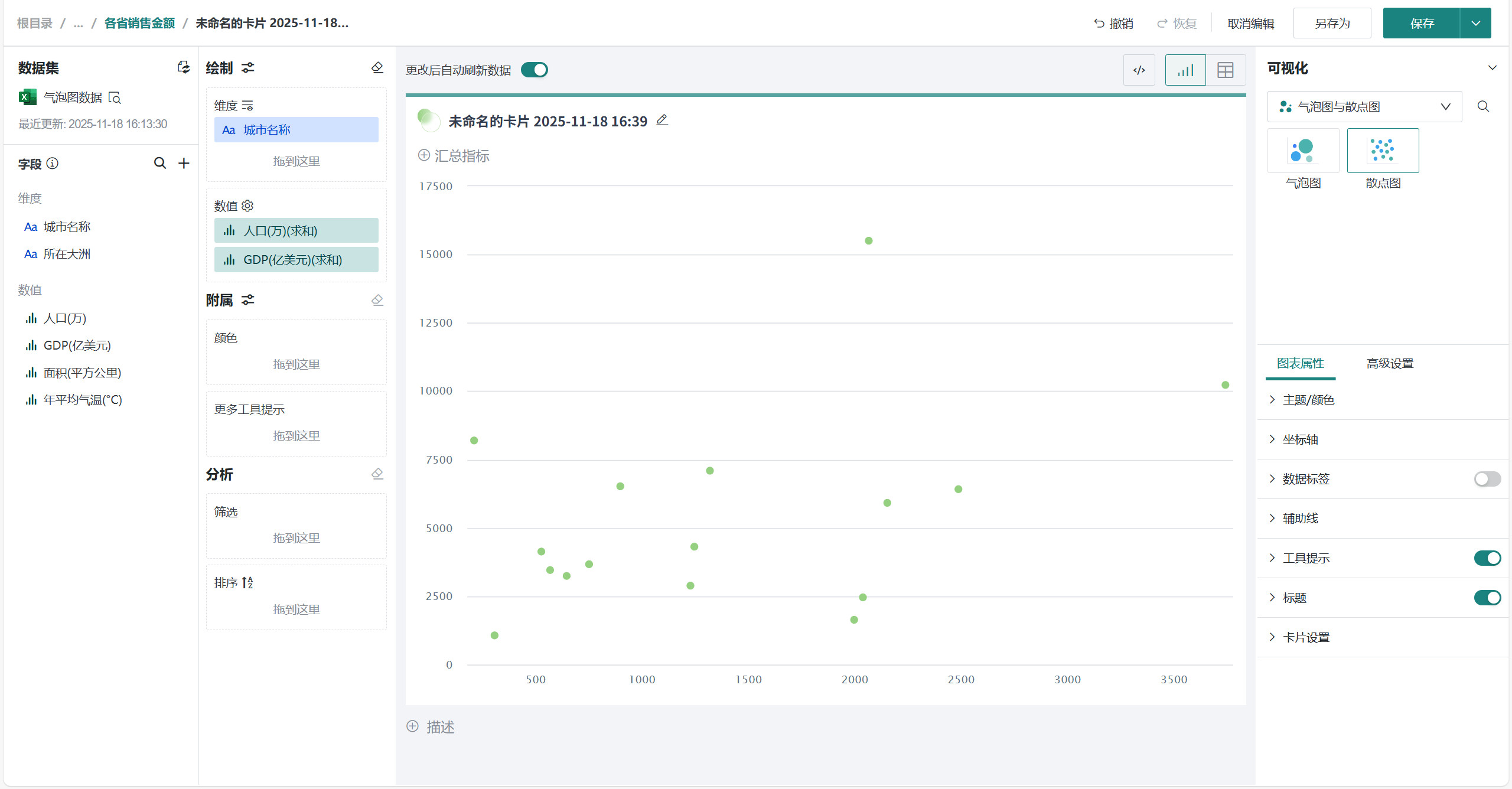This screenshot has height=789, width=1512.
Task: Click the field search magnifier icon
Action: pyautogui.click(x=159, y=164)
